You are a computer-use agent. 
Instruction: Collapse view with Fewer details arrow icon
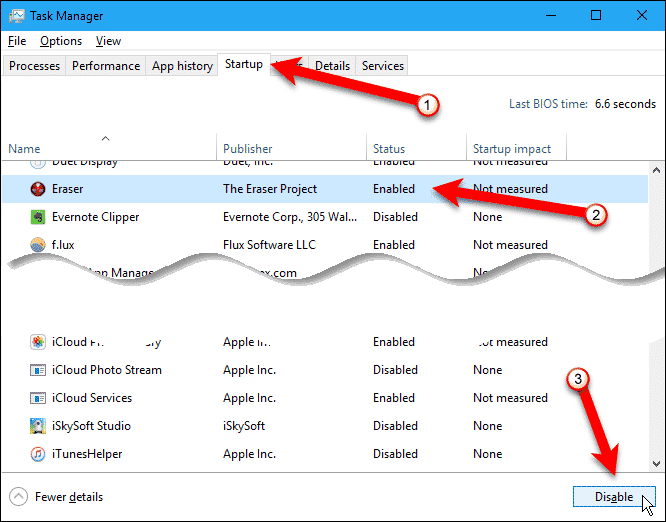pos(18,497)
